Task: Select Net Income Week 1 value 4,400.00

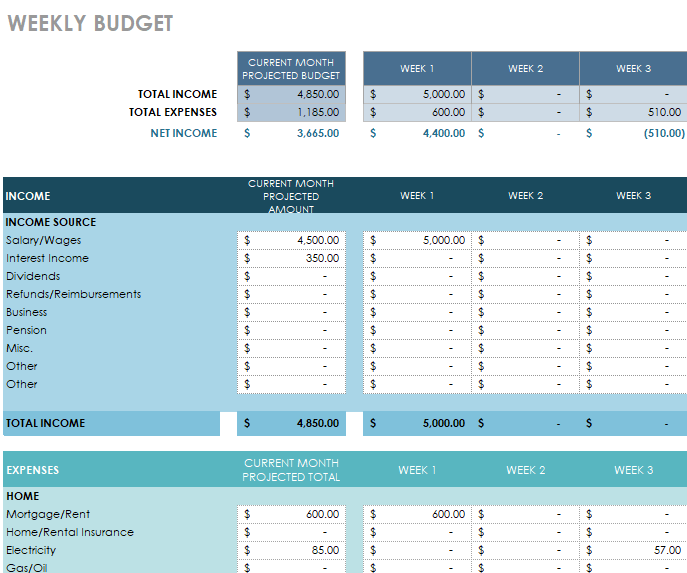Action: (x=417, y=133)
